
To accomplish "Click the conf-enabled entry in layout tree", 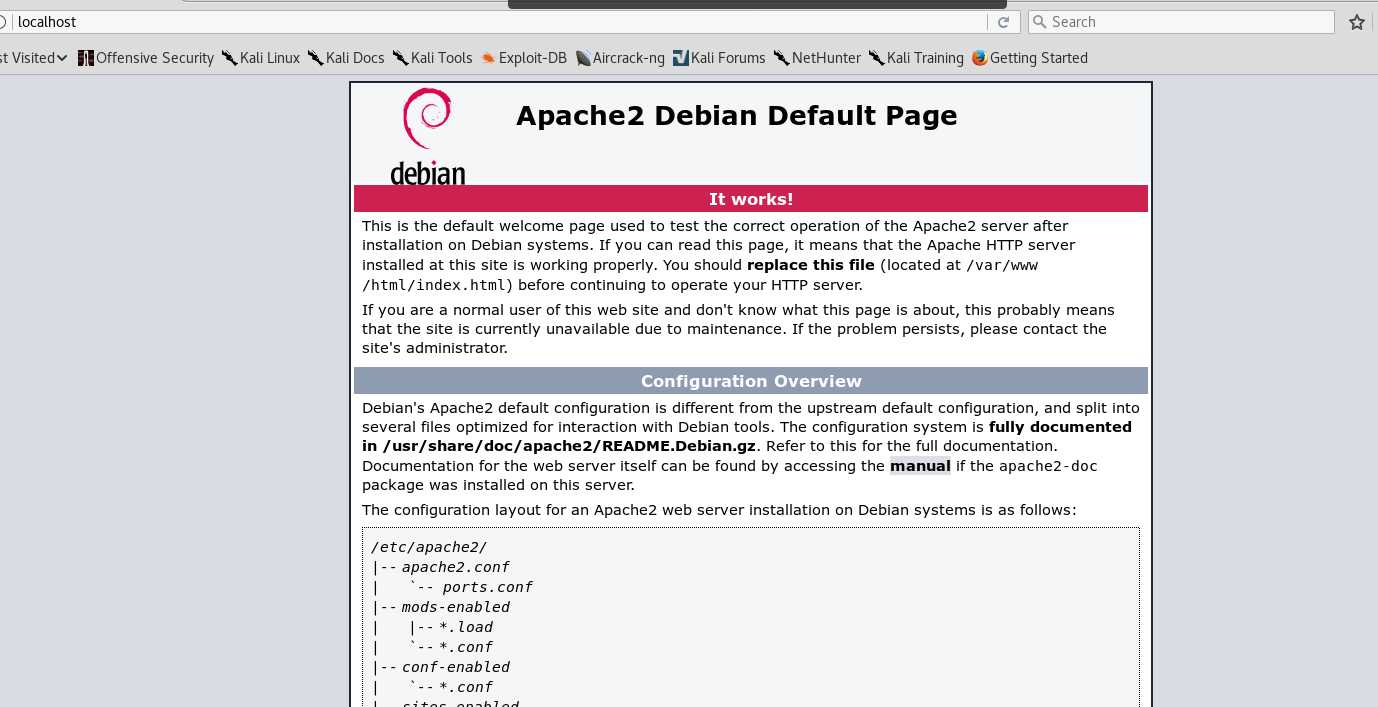I will click(456, 667).
